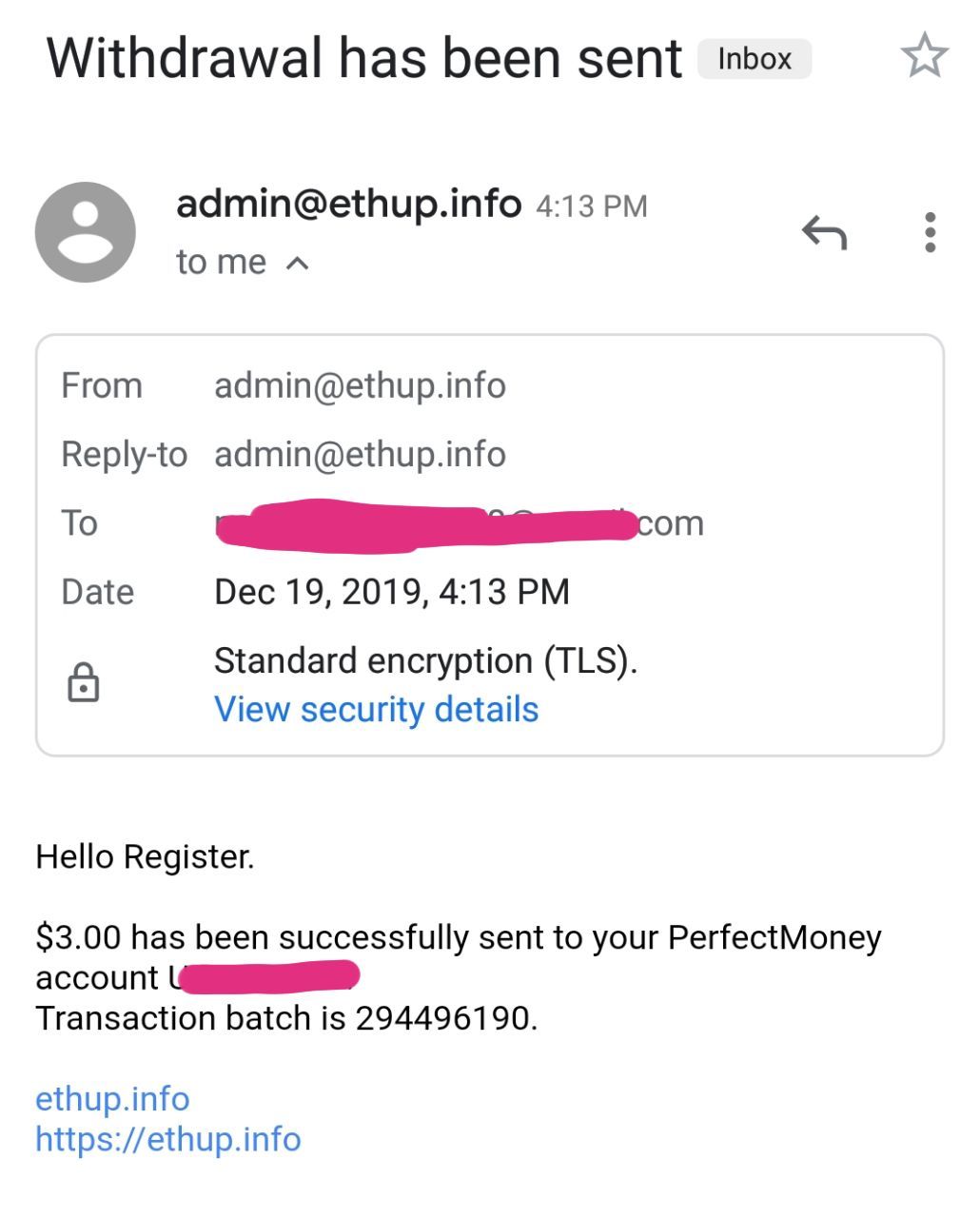Tap the reply arrow icon
Screen dimensions: 980x1218
pos(824,232)
